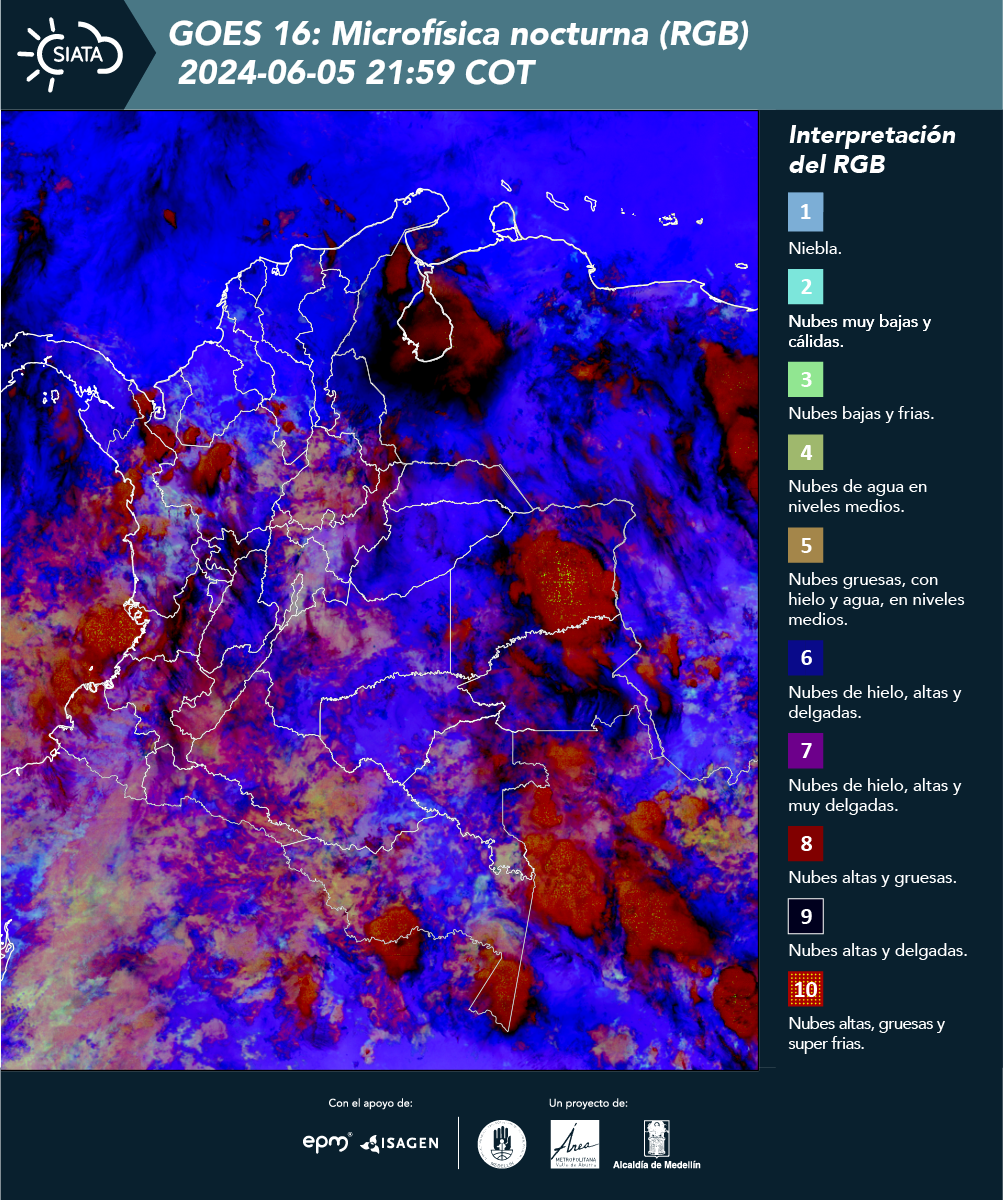Select legend swatch 10 for super cold clouds
Image resolution: width=1003 pixels, height=1200 pixels.
[x=805, y=990]
